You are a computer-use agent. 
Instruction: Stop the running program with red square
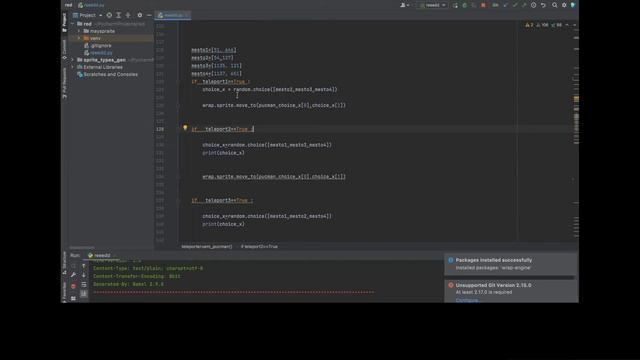click(x=483, y=5)
